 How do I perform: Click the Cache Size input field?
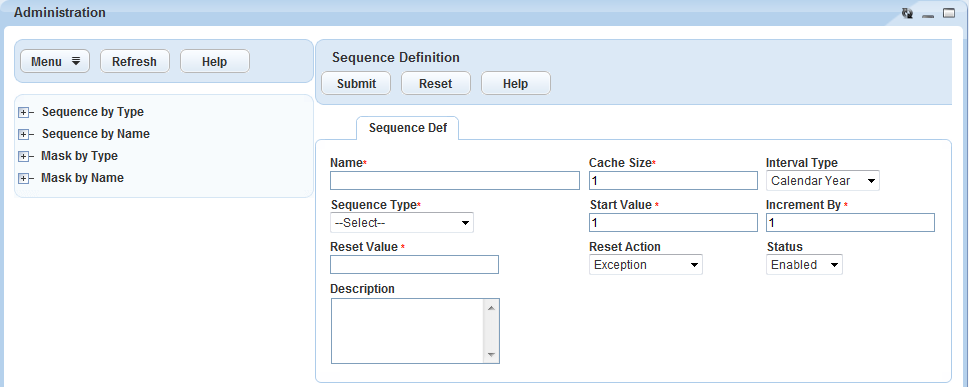click(x=673, y=181)
